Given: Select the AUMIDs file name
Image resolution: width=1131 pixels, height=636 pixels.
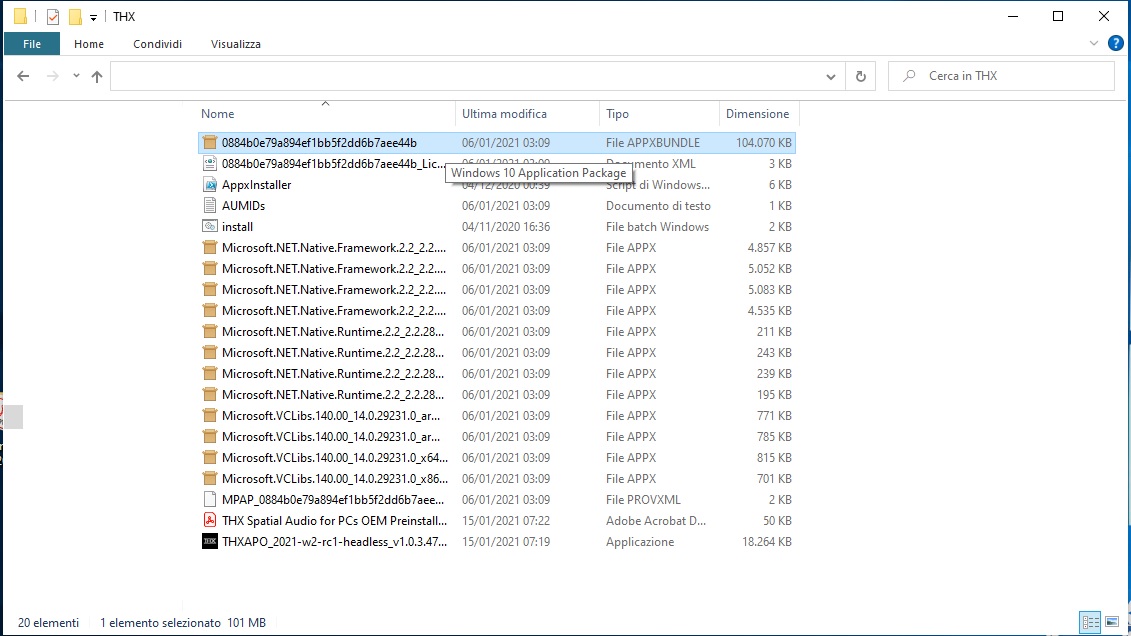Looking at the screenshot, I should (243, 206).
